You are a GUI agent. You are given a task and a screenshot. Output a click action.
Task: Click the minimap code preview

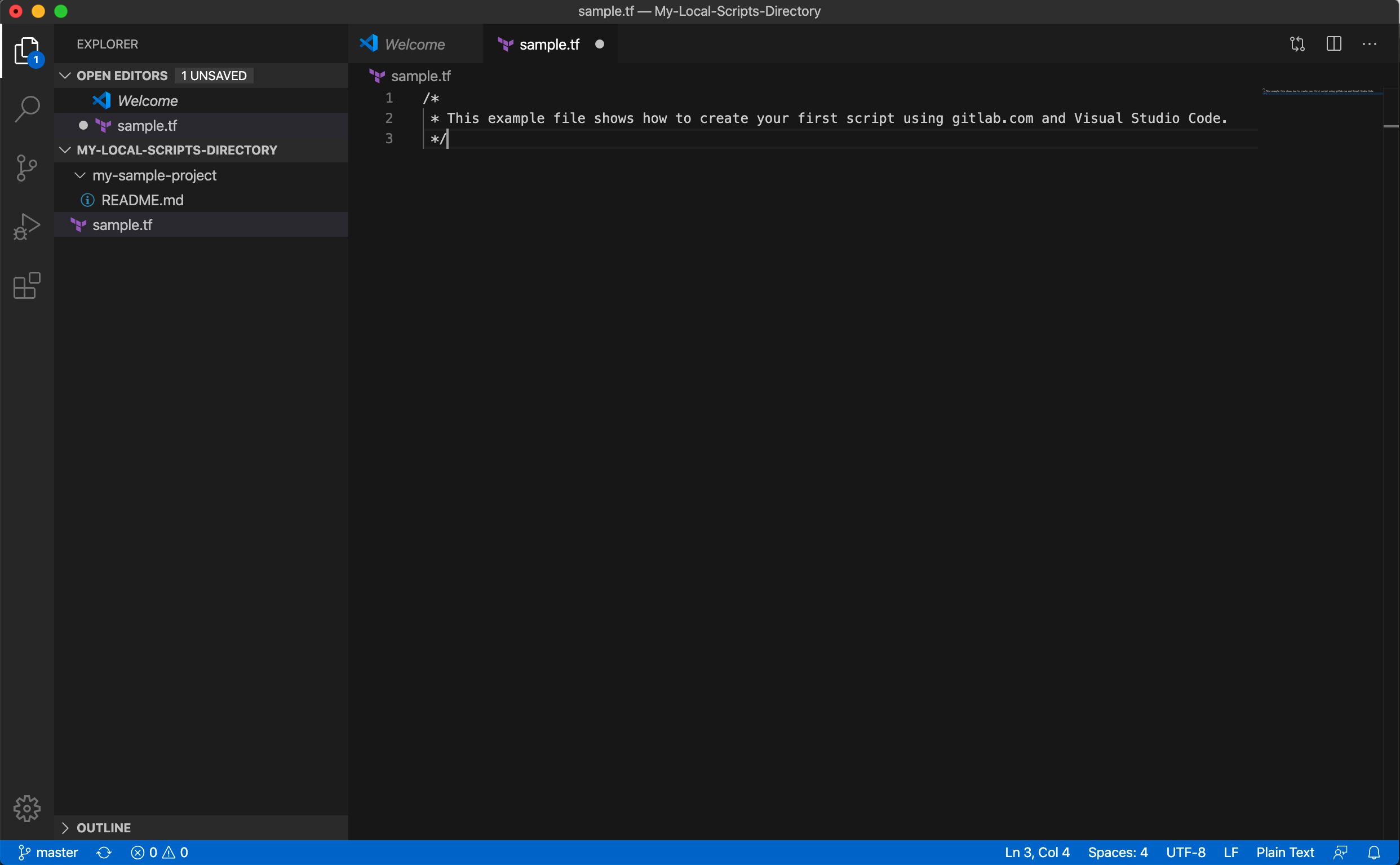[1321, 91]
